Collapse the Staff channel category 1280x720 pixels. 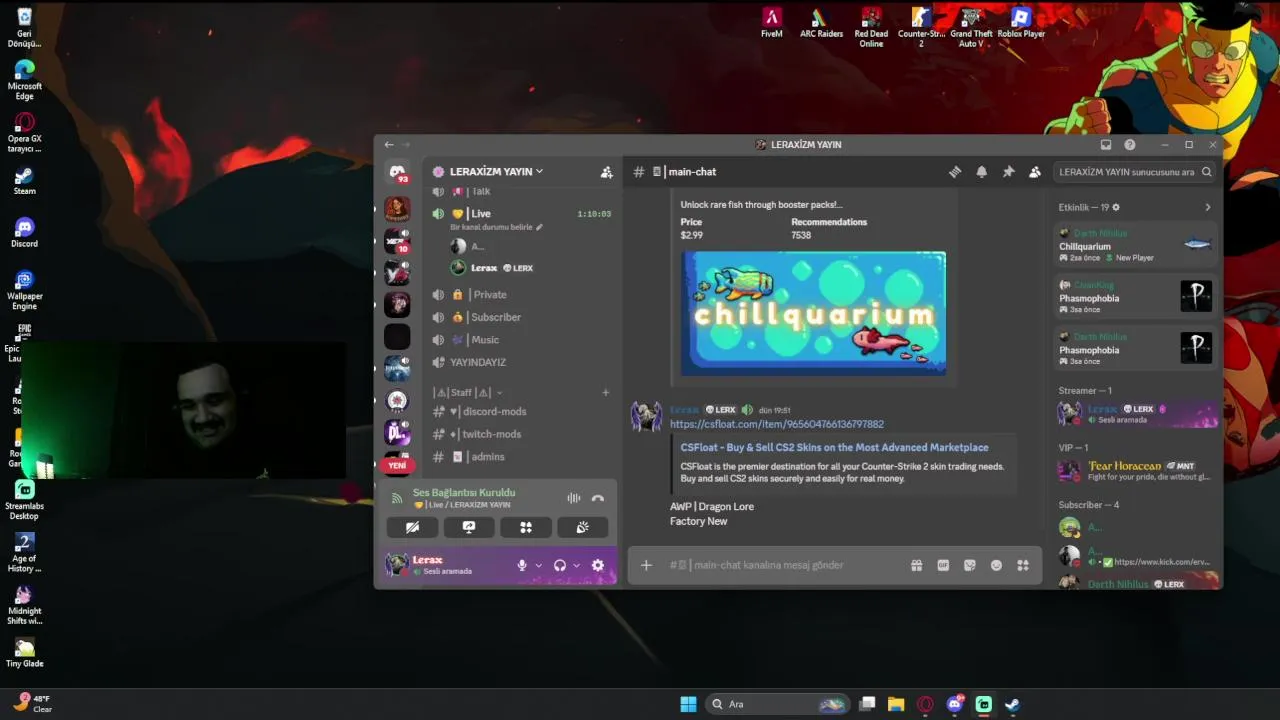(468, 393)
